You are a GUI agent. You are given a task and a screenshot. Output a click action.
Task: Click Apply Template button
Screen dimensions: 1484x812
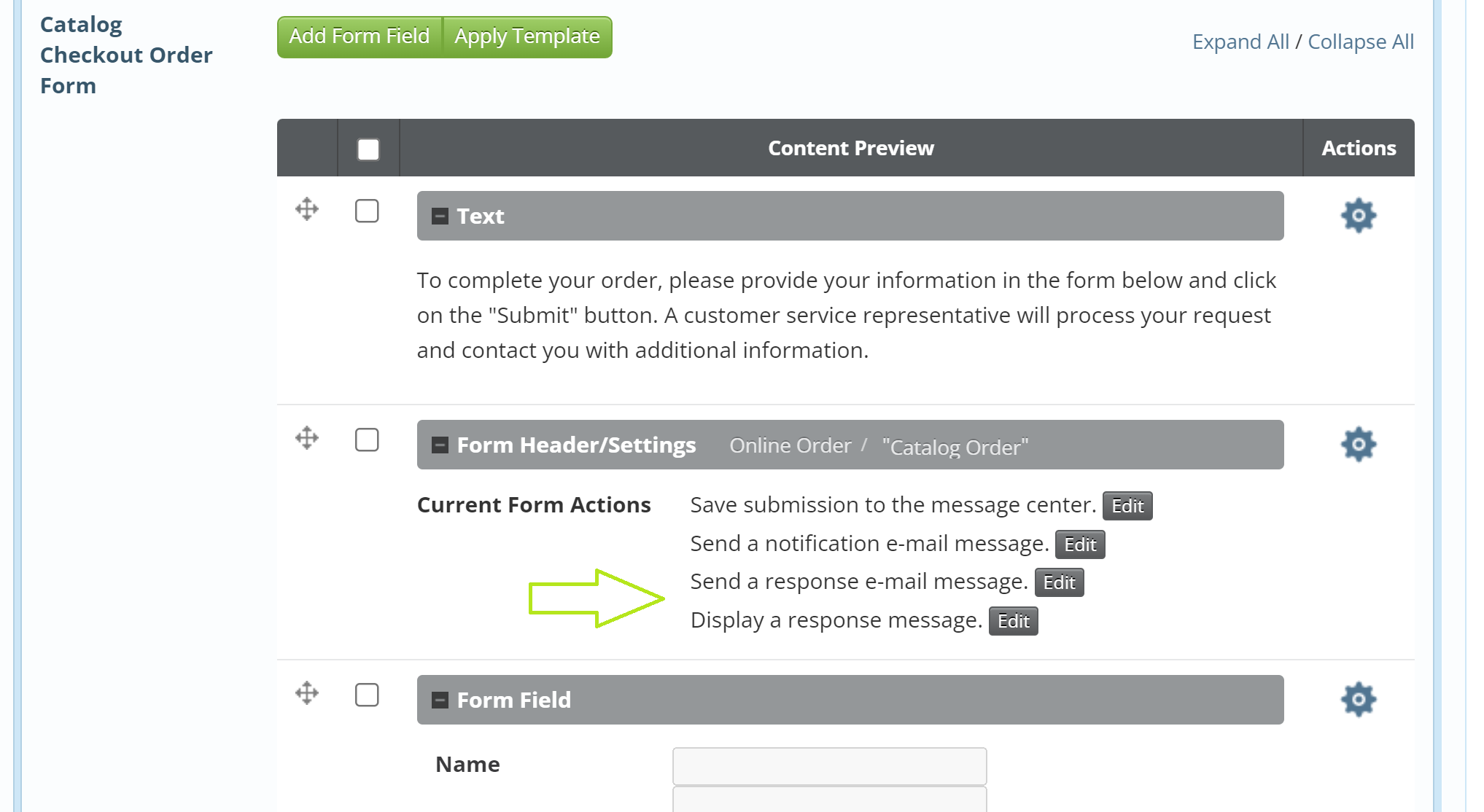pos(527,36)
